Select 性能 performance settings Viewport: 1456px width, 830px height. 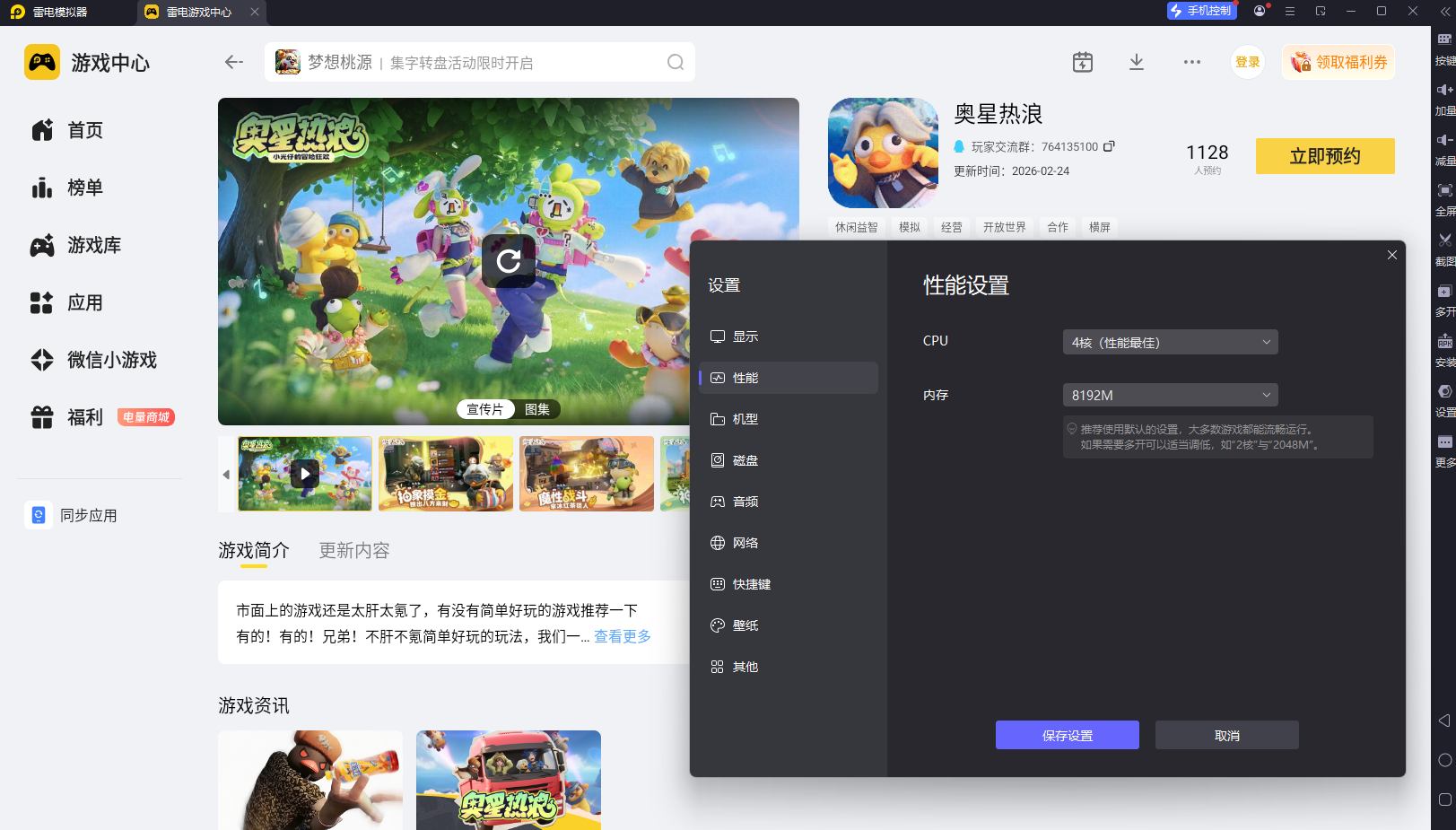point(789,378)
